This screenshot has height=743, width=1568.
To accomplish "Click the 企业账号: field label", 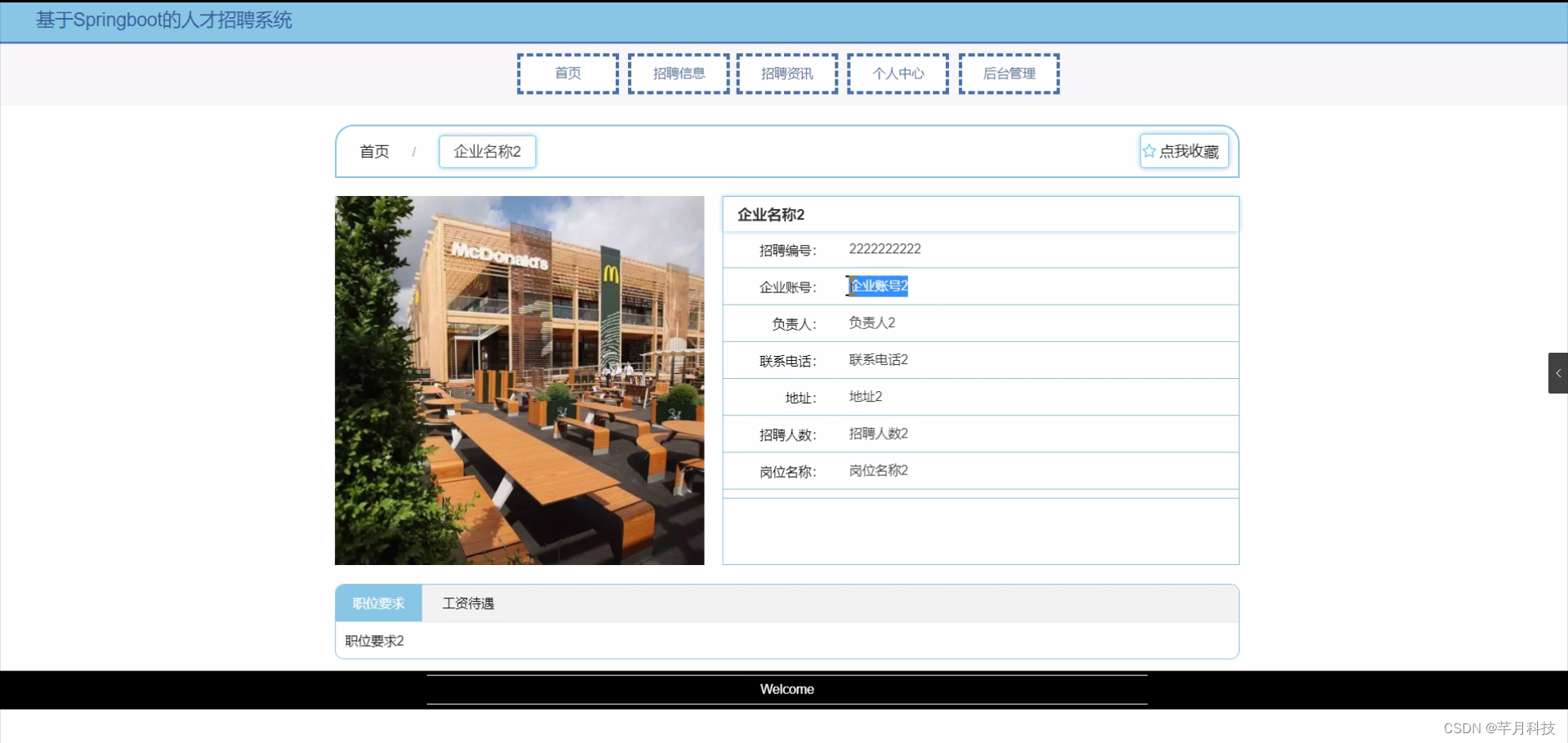I will [787, 287].
